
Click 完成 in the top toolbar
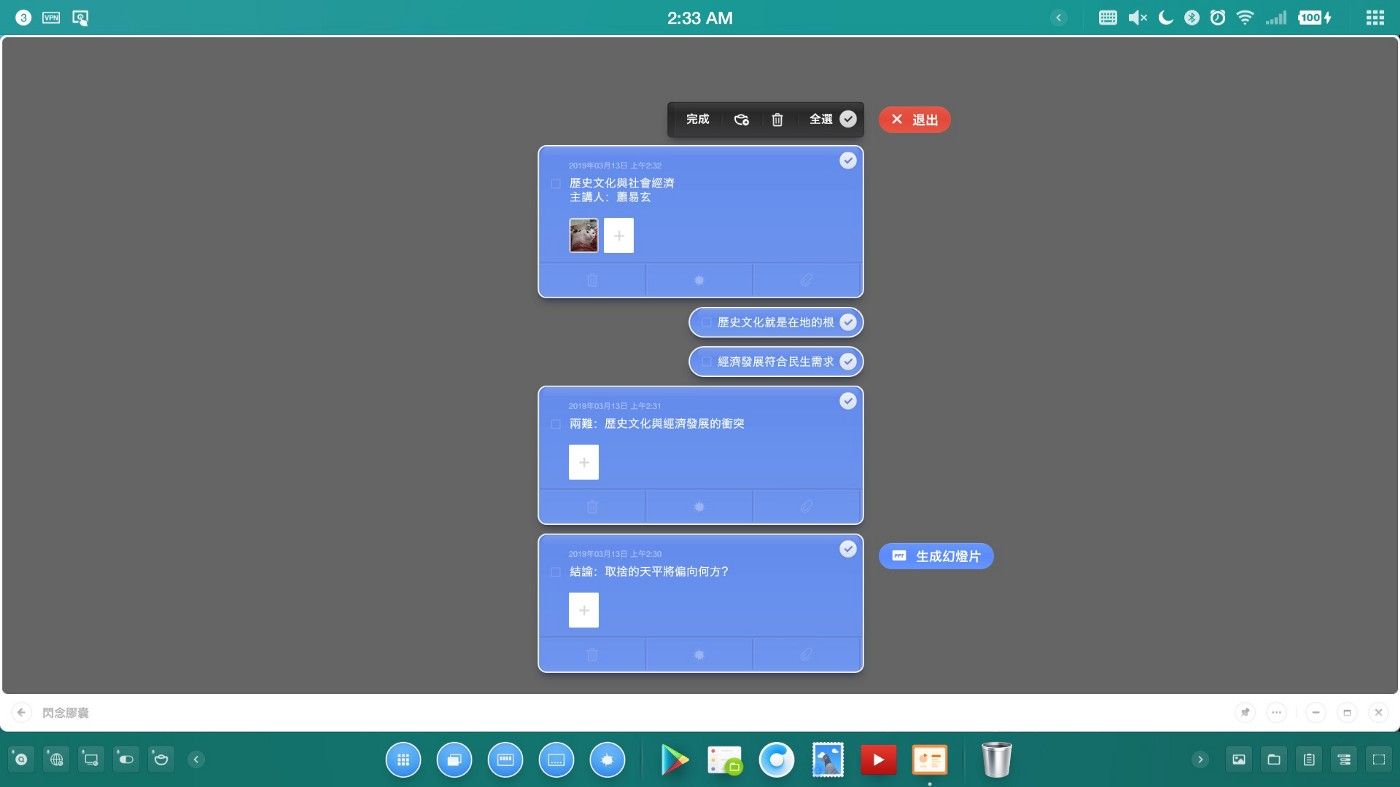[697, 120]
